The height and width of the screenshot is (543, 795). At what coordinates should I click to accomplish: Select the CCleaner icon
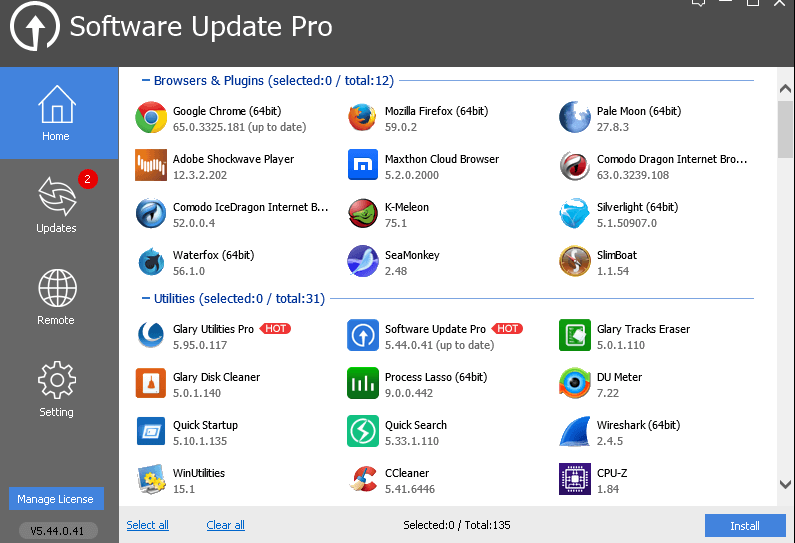[362, 479]
